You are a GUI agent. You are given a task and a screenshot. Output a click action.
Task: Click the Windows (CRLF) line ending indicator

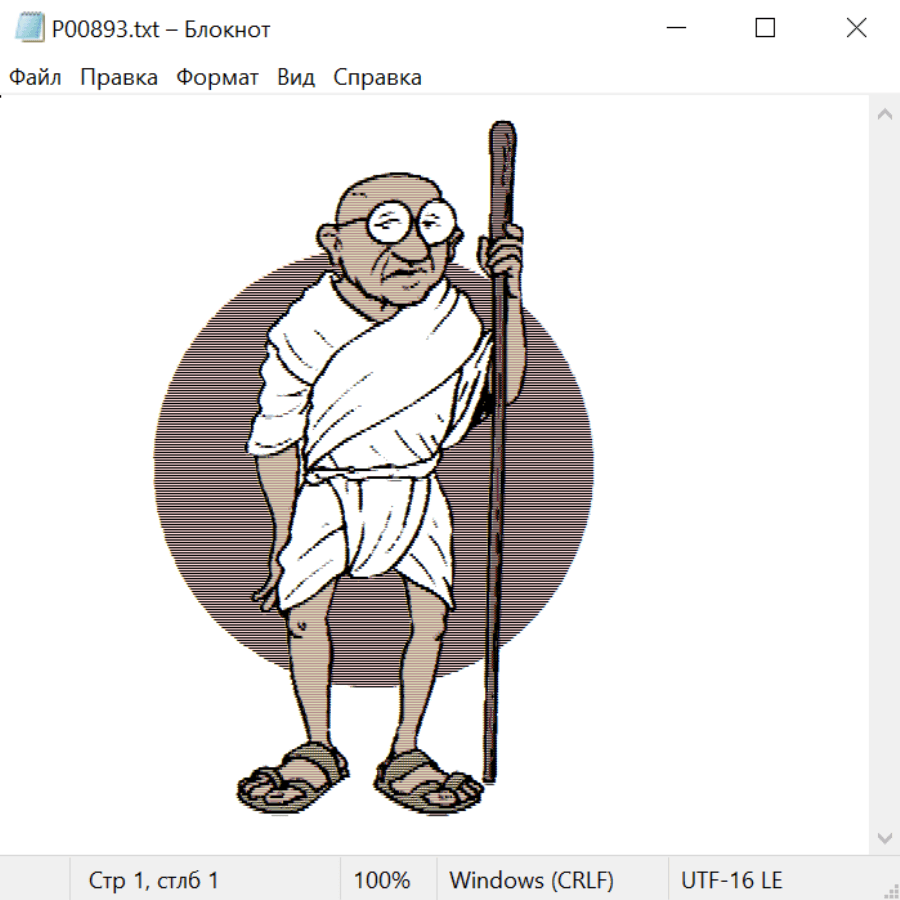click(x=531, y=881)
